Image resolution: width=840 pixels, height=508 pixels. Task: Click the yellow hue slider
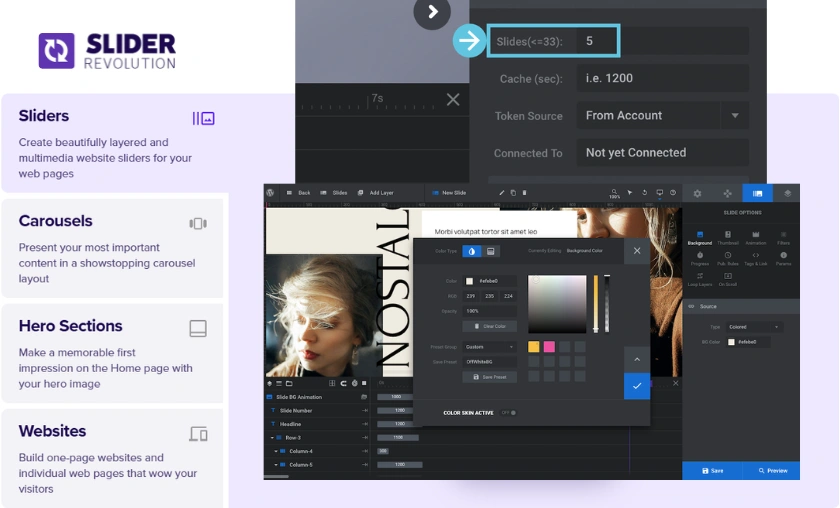point(595,304)
